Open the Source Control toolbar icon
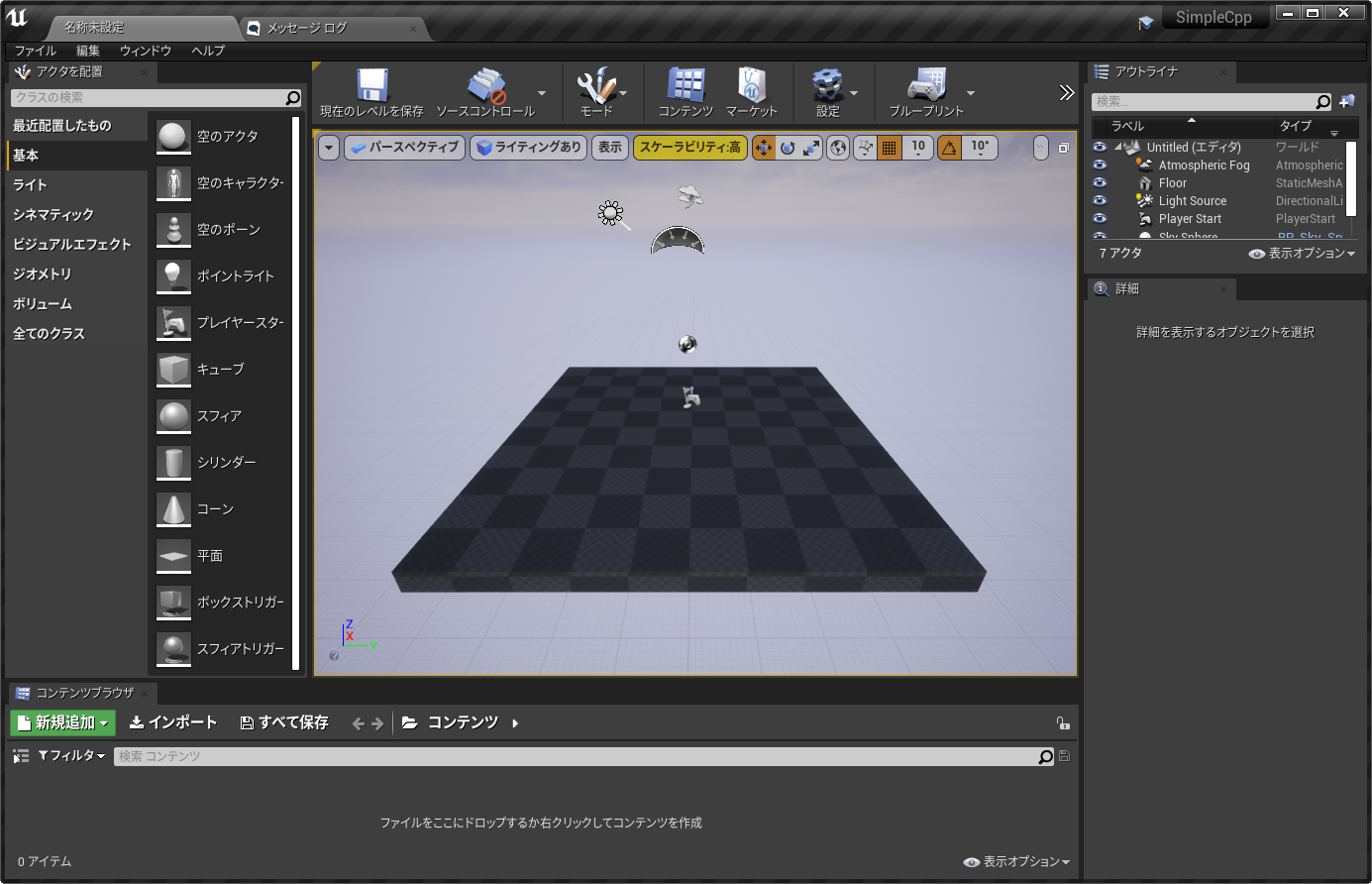 click(485, 85)
